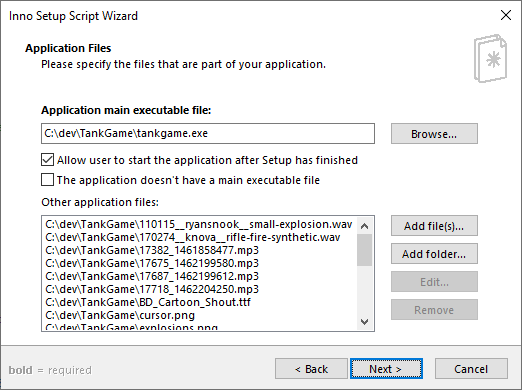Cancel the script wizard
Screen dimensions: 522x390
pos(471,369)
